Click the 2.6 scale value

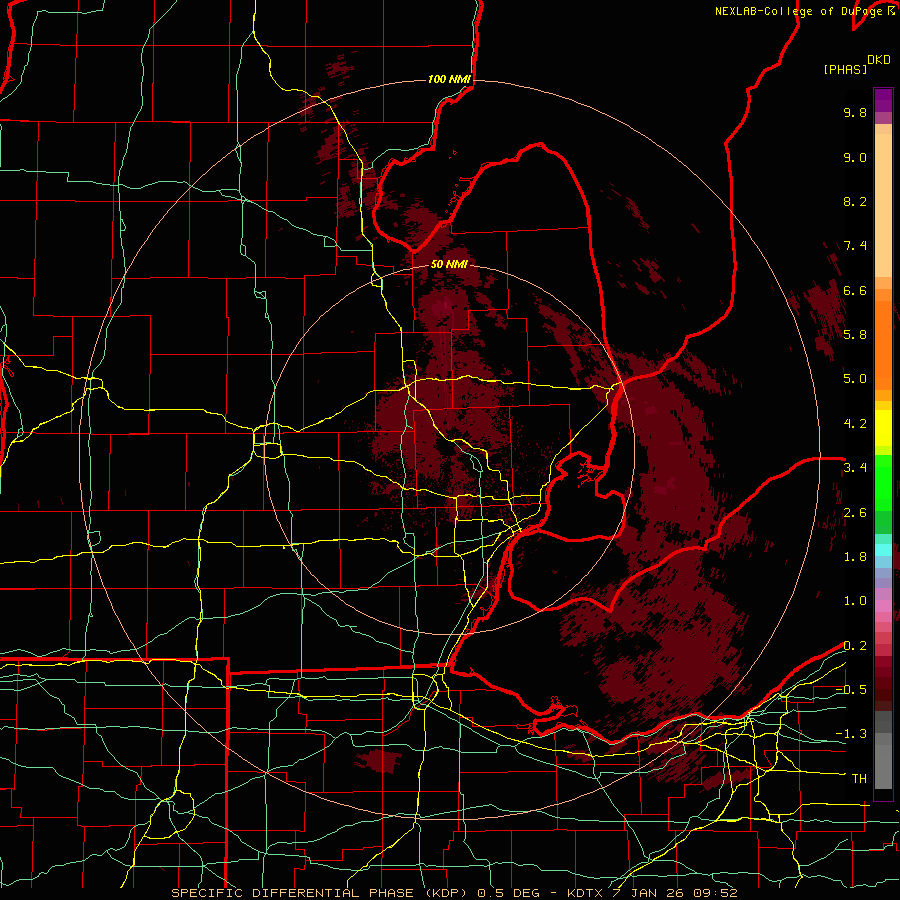[855, 513]
